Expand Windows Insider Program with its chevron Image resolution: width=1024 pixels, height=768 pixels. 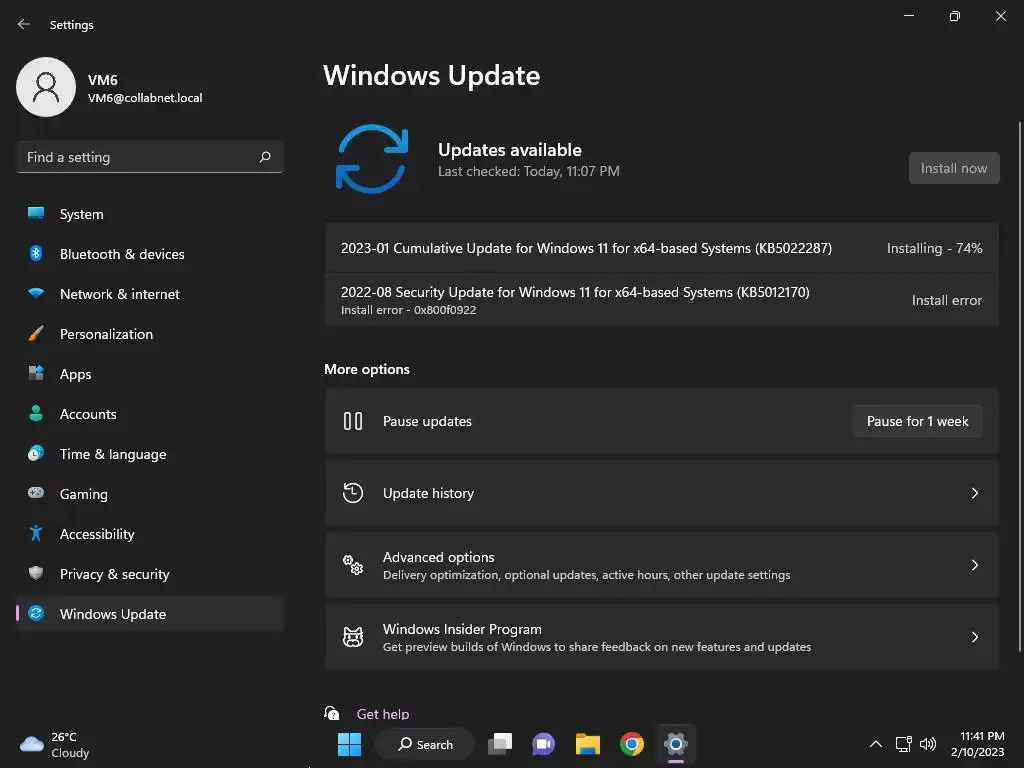(x=974, y=637)
